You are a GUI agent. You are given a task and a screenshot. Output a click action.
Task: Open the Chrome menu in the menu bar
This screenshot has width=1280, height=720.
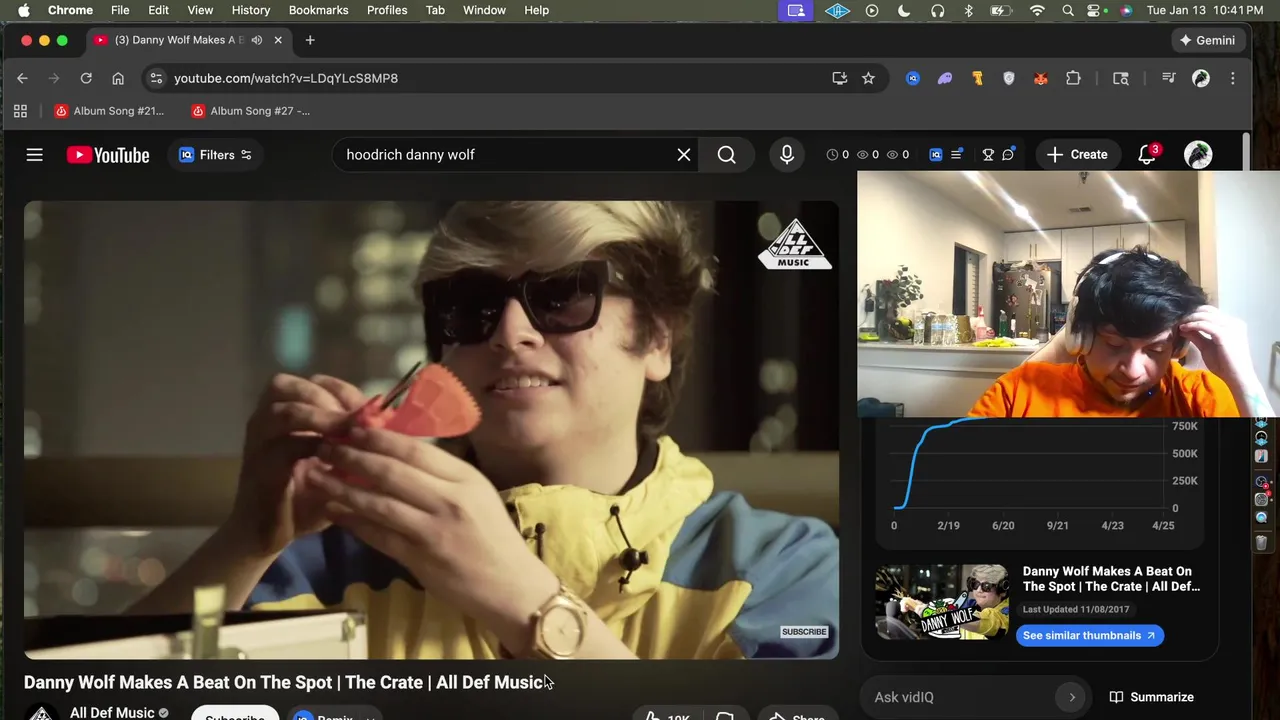pyautogui.click(x=70, y=10)
